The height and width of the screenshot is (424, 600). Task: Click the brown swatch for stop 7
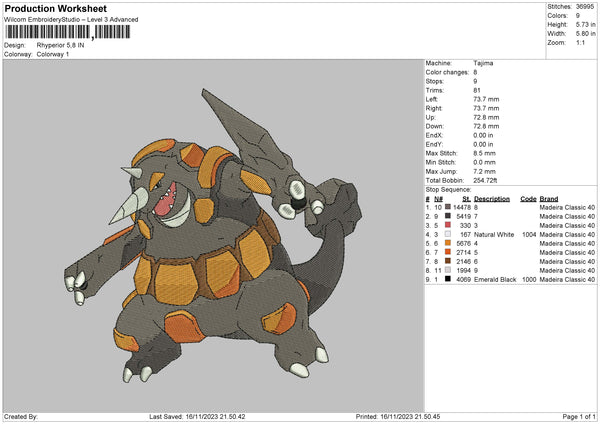pyautogui.click(x=448, y=261)
